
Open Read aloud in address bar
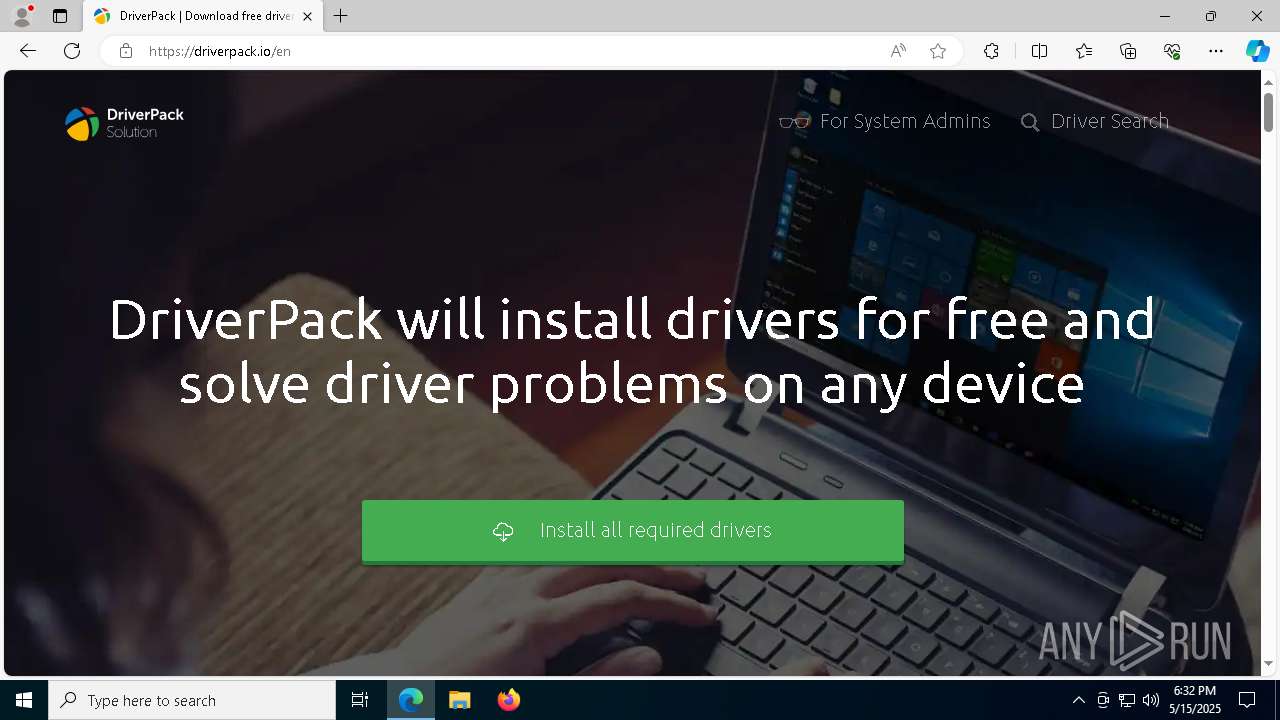[898, 51]
